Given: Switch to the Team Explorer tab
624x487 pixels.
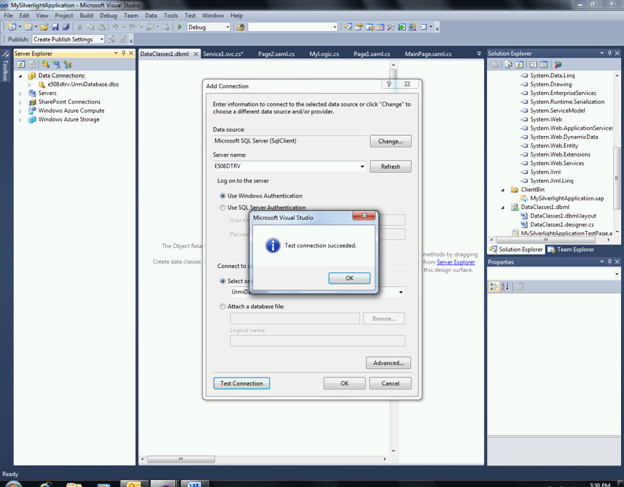Looking at the screenshot, I should pos(571,249).
